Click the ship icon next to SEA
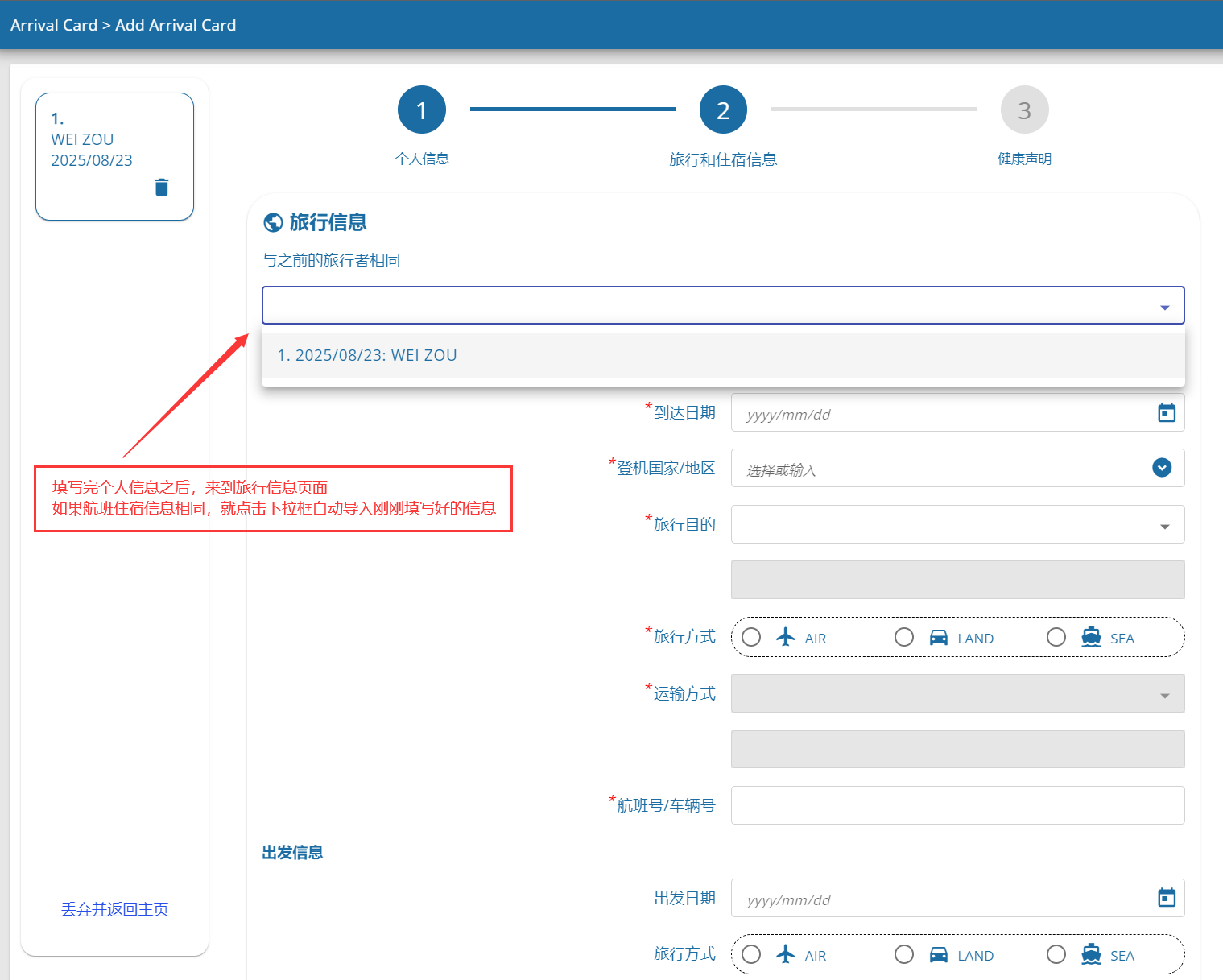The image size is (1223, 980). (1091, 637)
